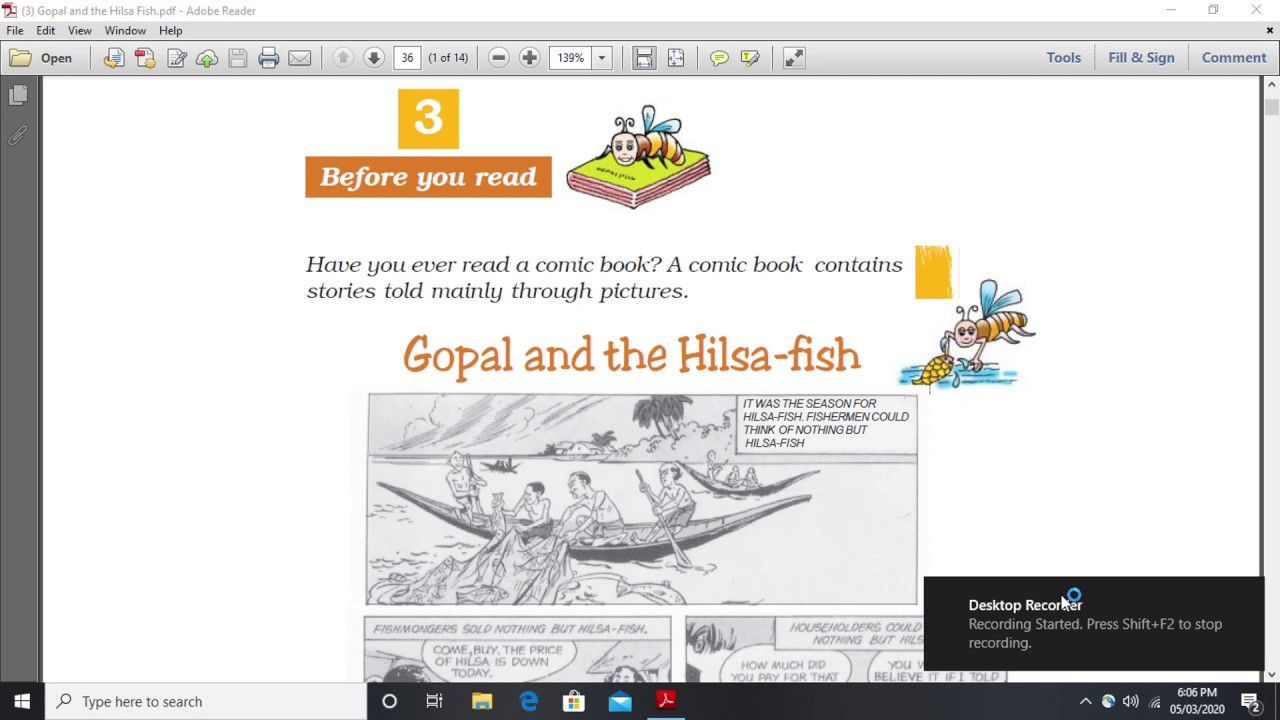Open the zoom level dropdown arrow
Viewport: 1280px width, 720px height.
602,58
